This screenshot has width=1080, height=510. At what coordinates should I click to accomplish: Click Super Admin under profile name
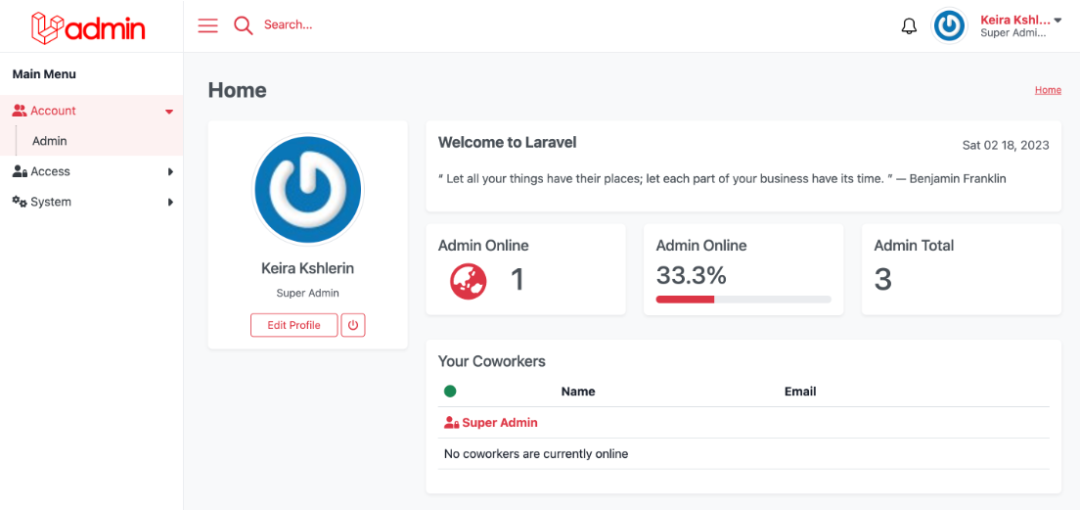[x=308, y=293]
